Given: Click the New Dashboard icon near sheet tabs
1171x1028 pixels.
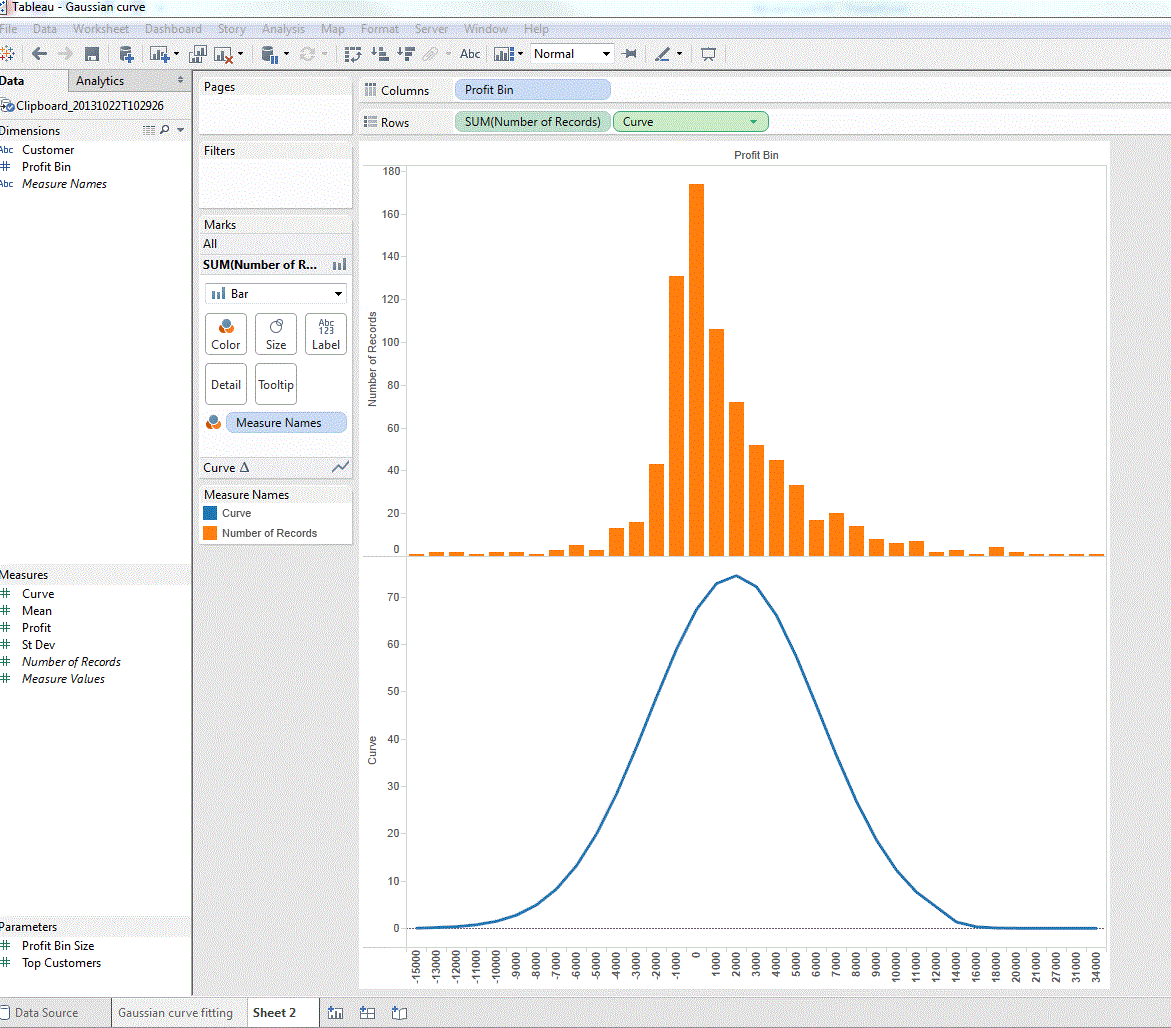Looking at the screenshot, I should (x=367, y=1012).
